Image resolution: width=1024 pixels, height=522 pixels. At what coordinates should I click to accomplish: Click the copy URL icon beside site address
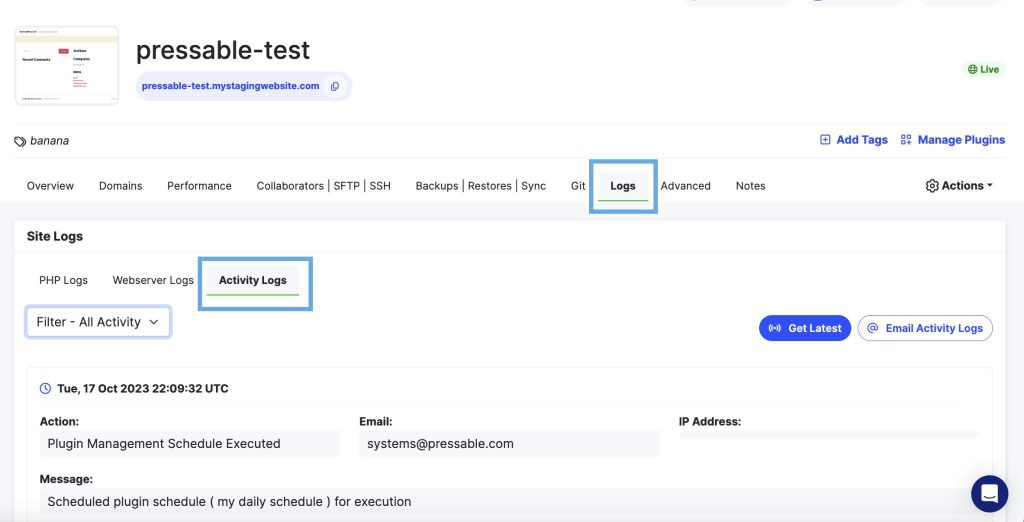pyautogui.click(x=335, y=86)
